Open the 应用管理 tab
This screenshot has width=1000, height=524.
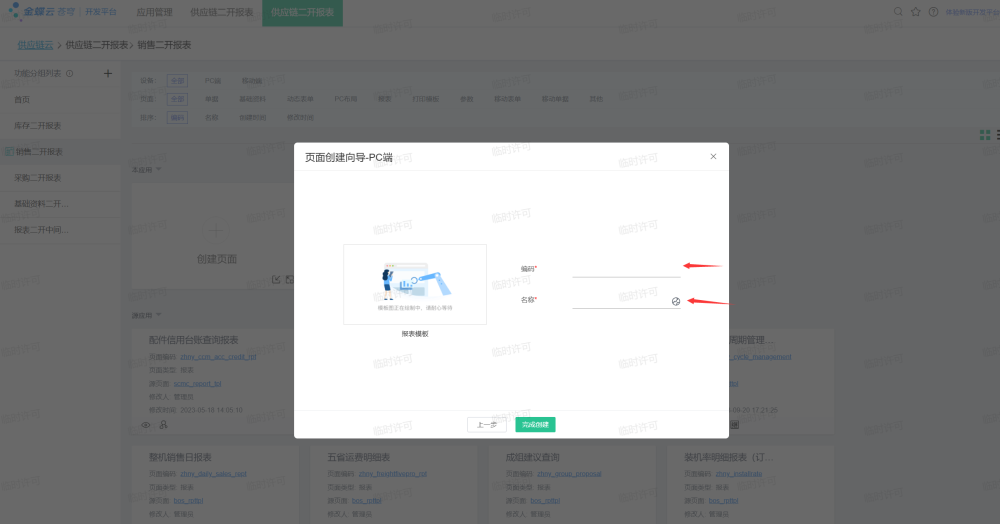click(x=154, y=12)
